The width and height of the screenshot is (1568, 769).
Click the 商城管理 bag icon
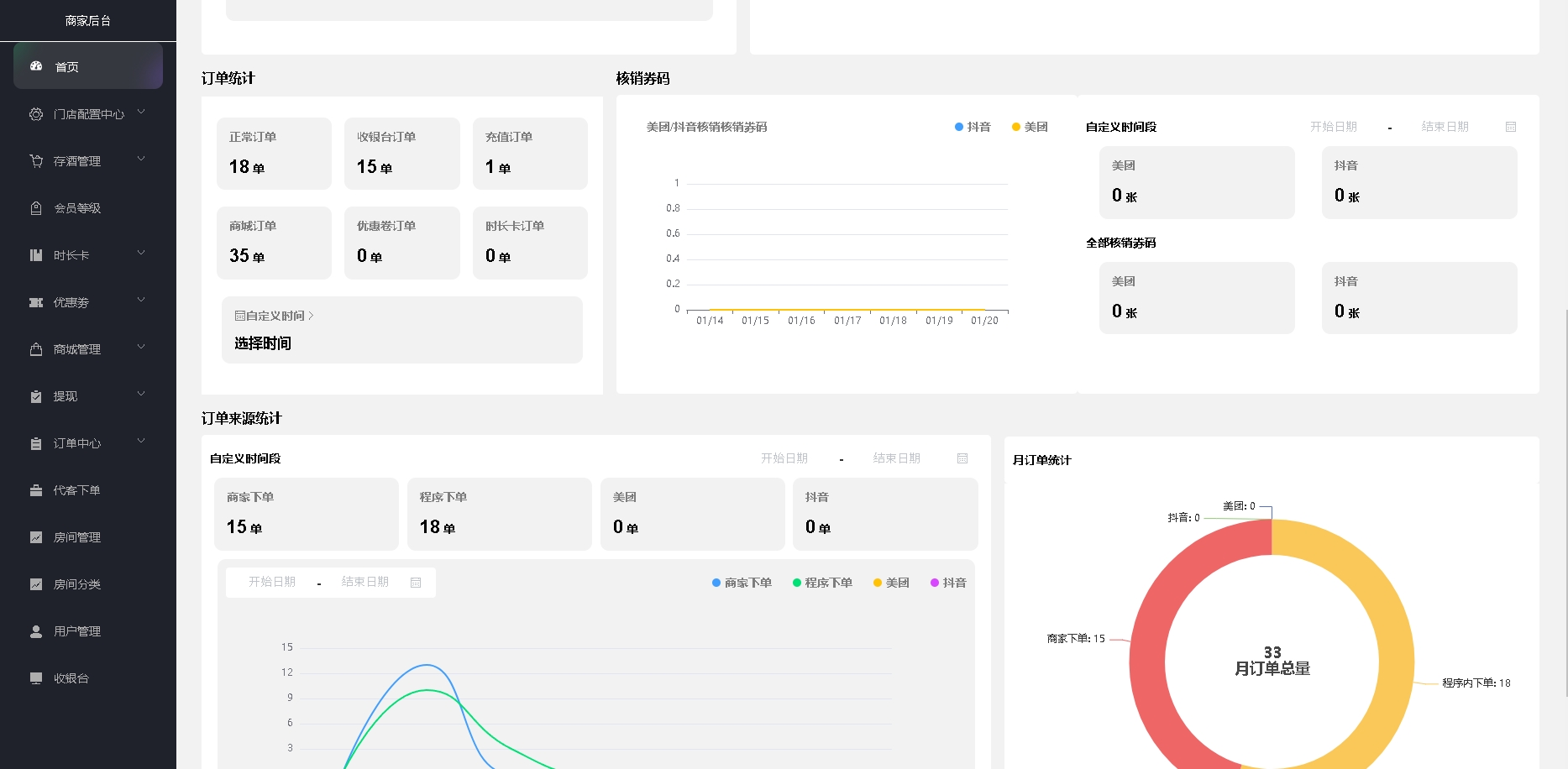point(36,349)
